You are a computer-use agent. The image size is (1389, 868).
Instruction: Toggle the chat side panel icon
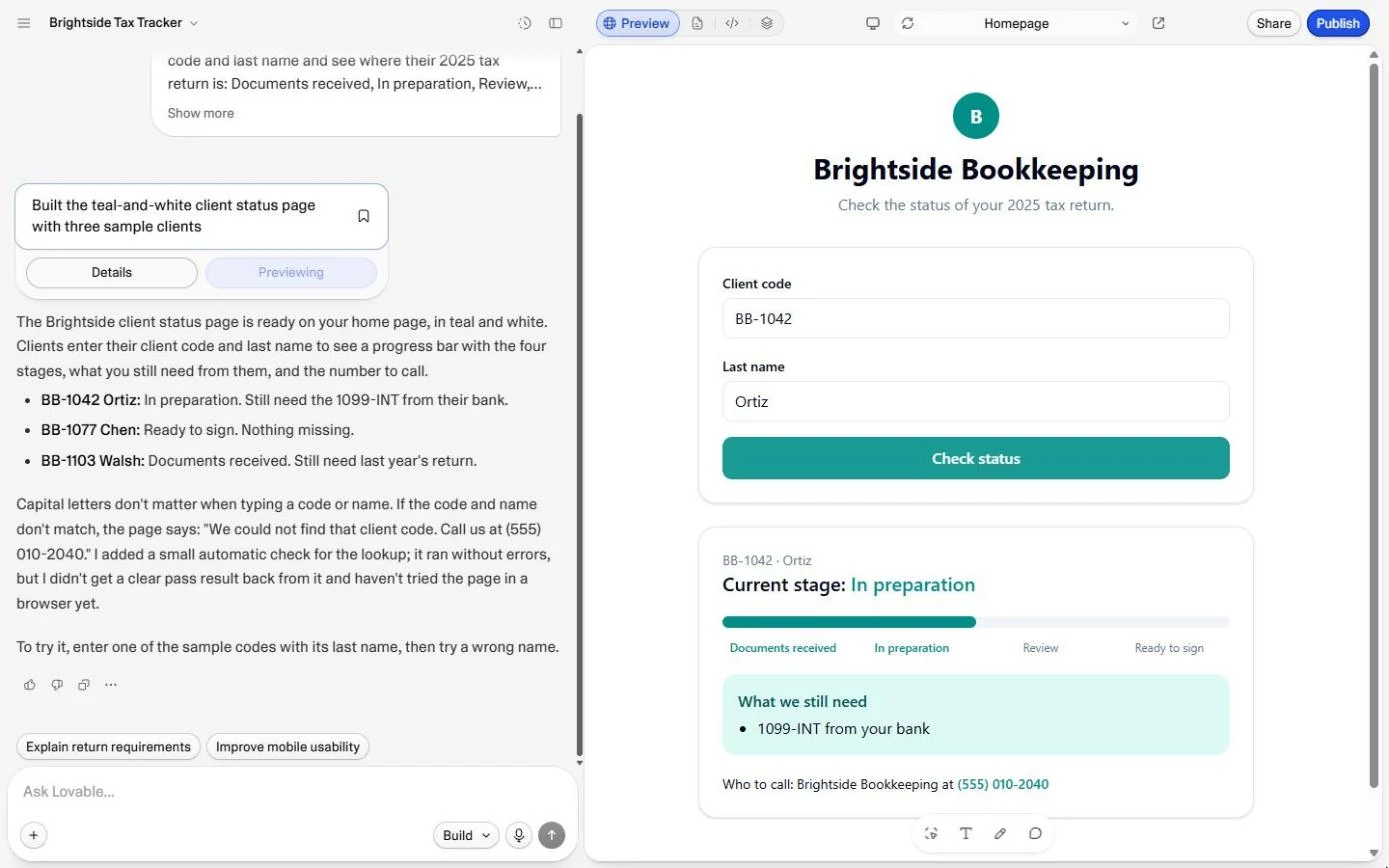pos(556,23)
